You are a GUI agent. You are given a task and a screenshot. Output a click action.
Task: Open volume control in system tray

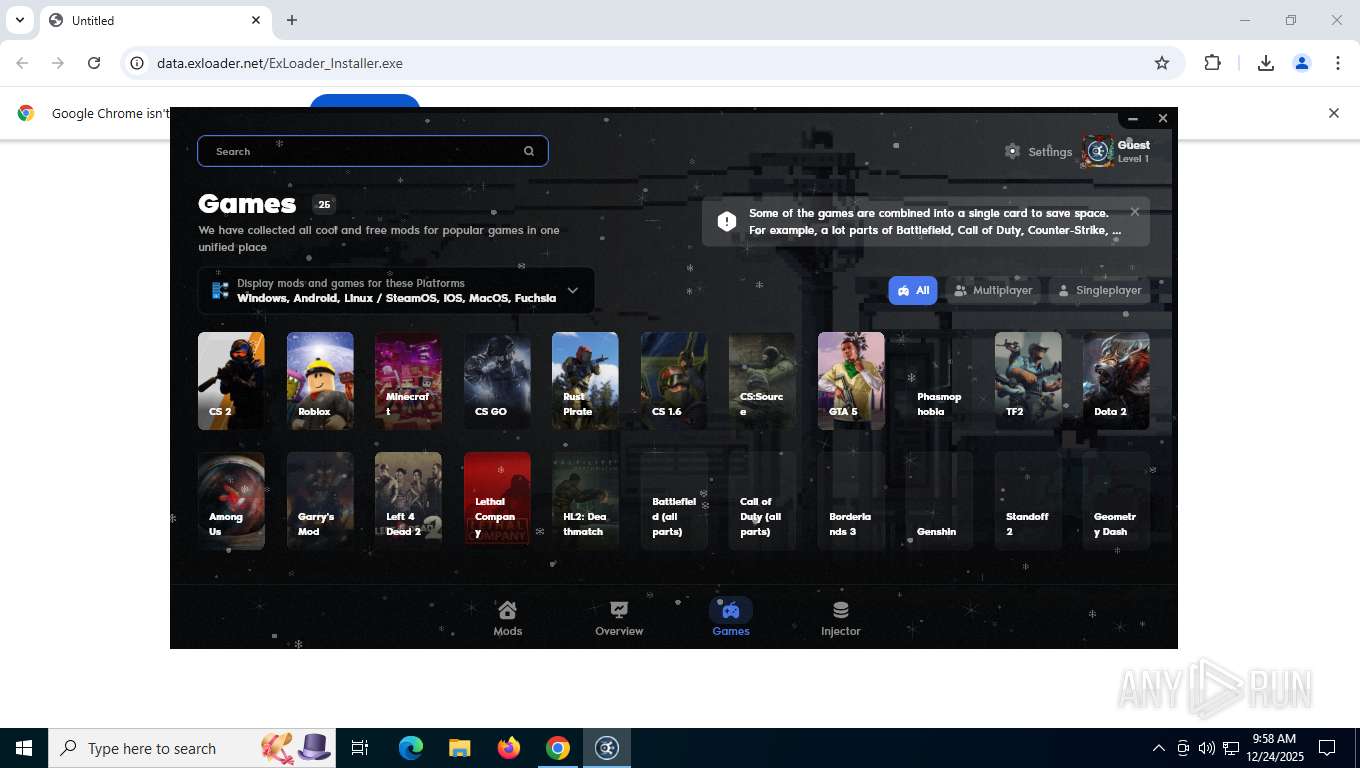(x=1206, y=748)
